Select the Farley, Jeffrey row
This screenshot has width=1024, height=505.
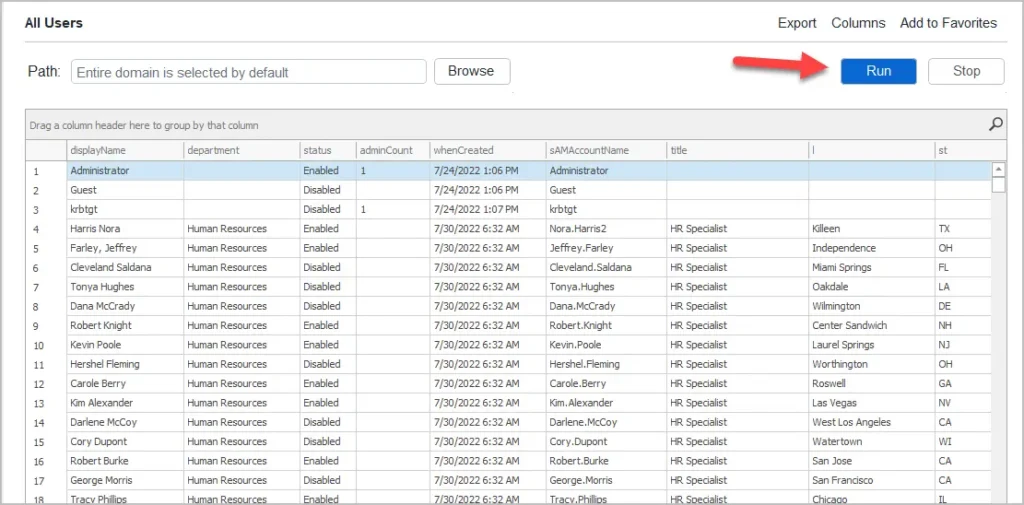pyautogui.click(x=508, y=248)
